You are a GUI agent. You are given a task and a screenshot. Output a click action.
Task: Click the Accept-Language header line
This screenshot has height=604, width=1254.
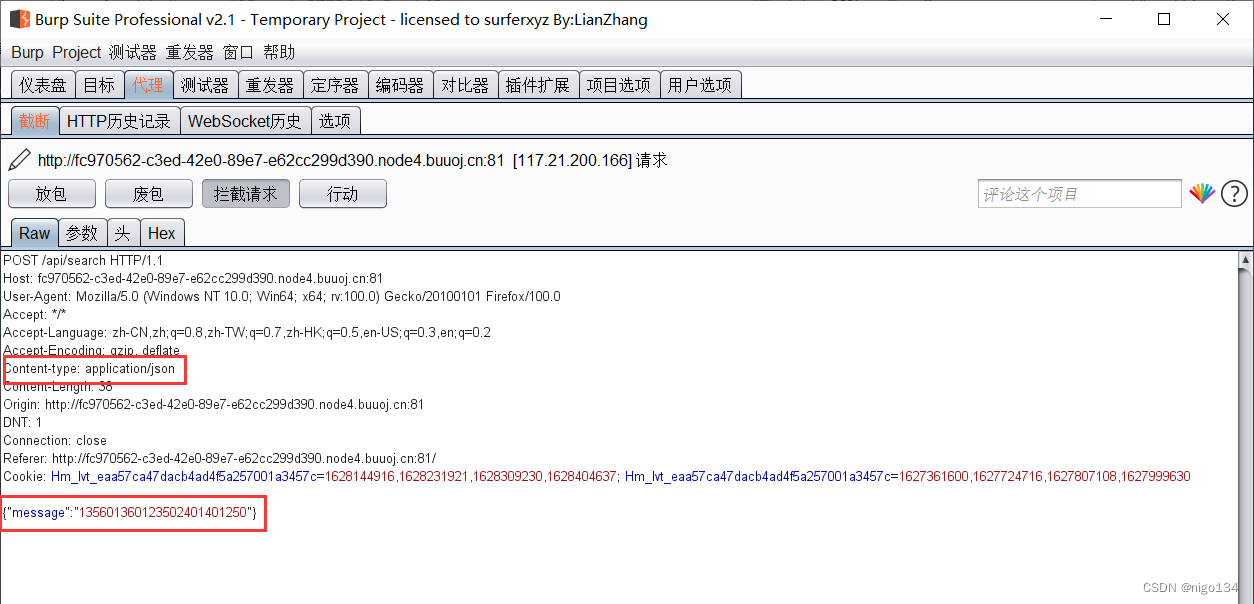(247, 332)
